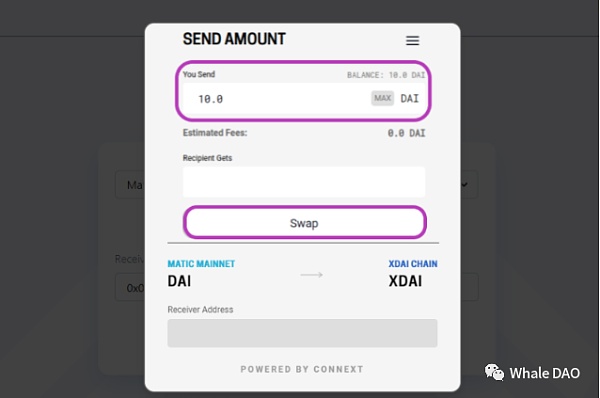Image resolution: width=600 pixels, height=398 pixels.
Task: Select the MATIC MAINNET source chain label
Action: pos(201,264)
